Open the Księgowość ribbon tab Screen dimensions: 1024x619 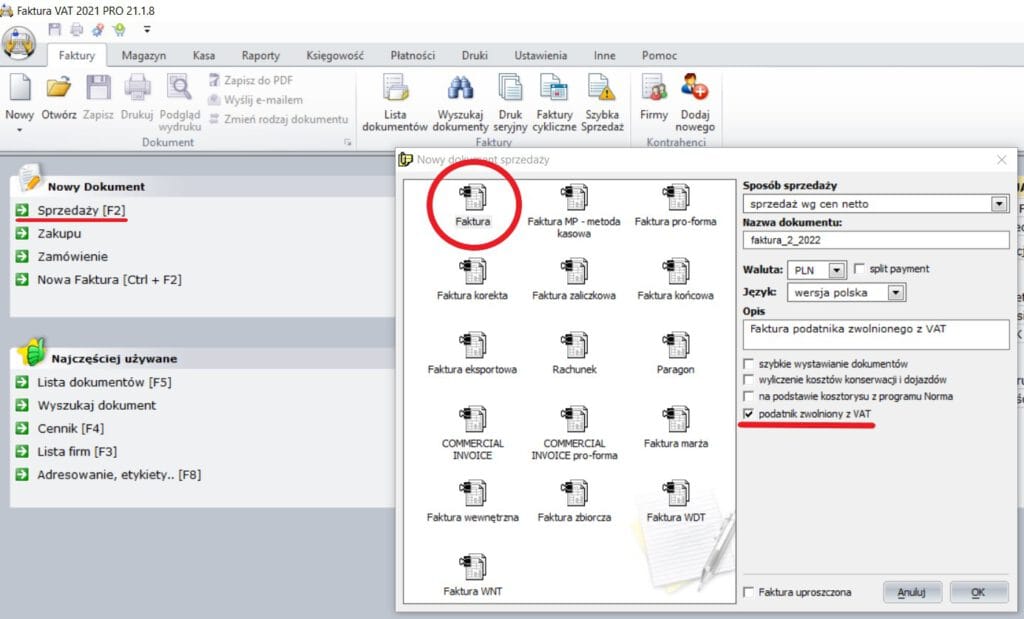tap(335, 56)
